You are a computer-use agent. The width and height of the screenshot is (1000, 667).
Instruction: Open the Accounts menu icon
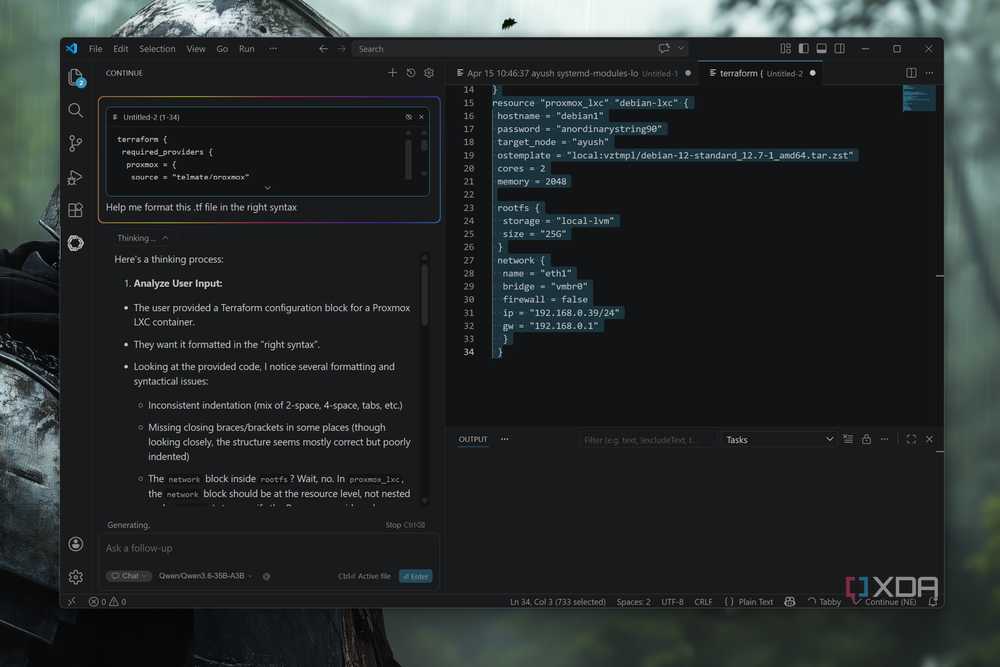pyautogui.click(x=75, y=543)
